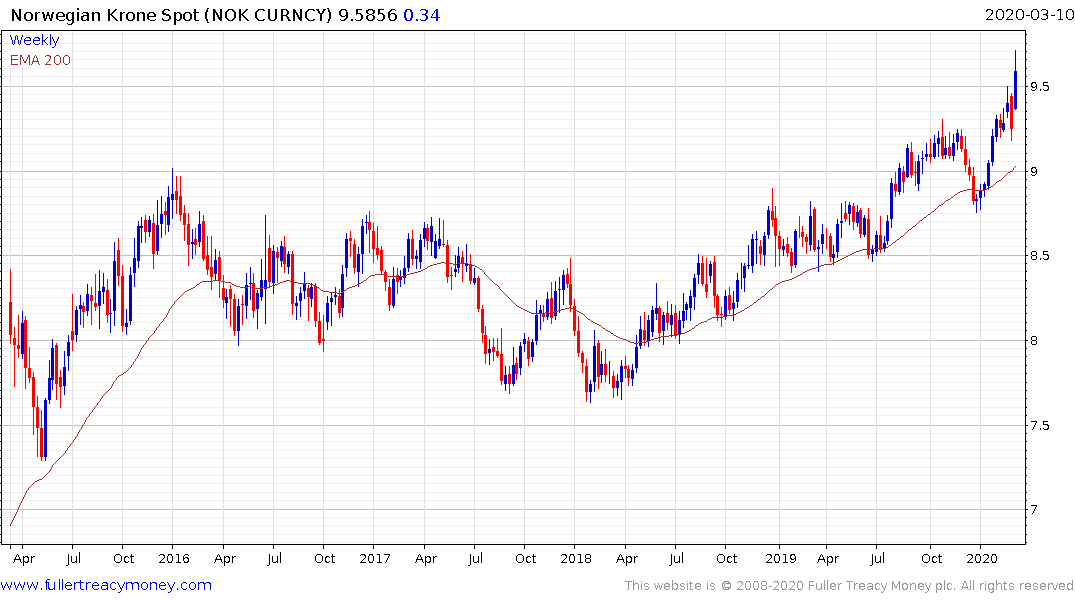
Task: Click the 7.5 y-axis label
Action: tap(1039, 426)
